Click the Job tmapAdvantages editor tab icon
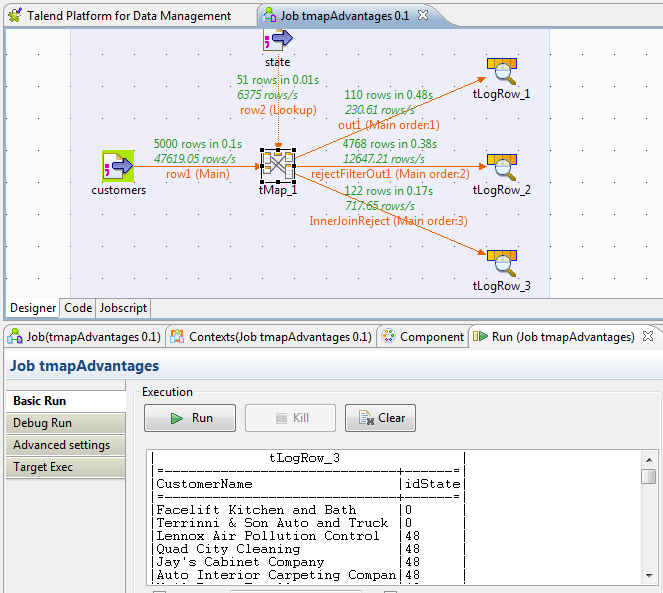 click(269, 16)
